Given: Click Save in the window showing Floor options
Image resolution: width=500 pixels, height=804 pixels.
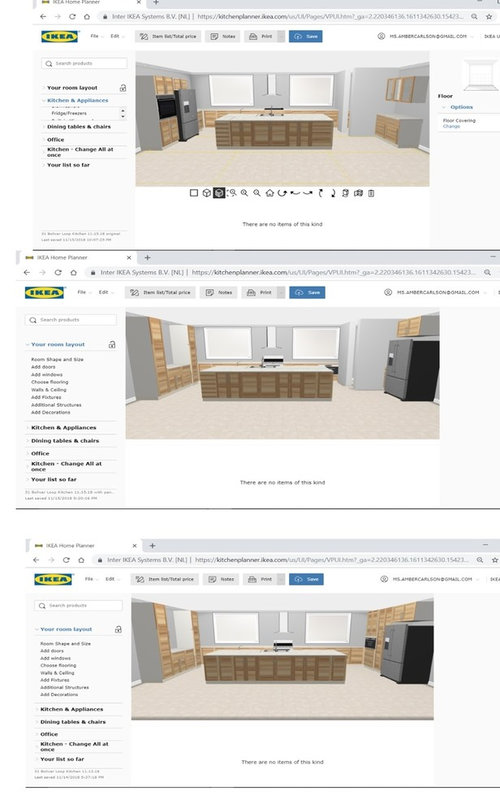Looking at the screenshot, I should (x=306, y=36).
